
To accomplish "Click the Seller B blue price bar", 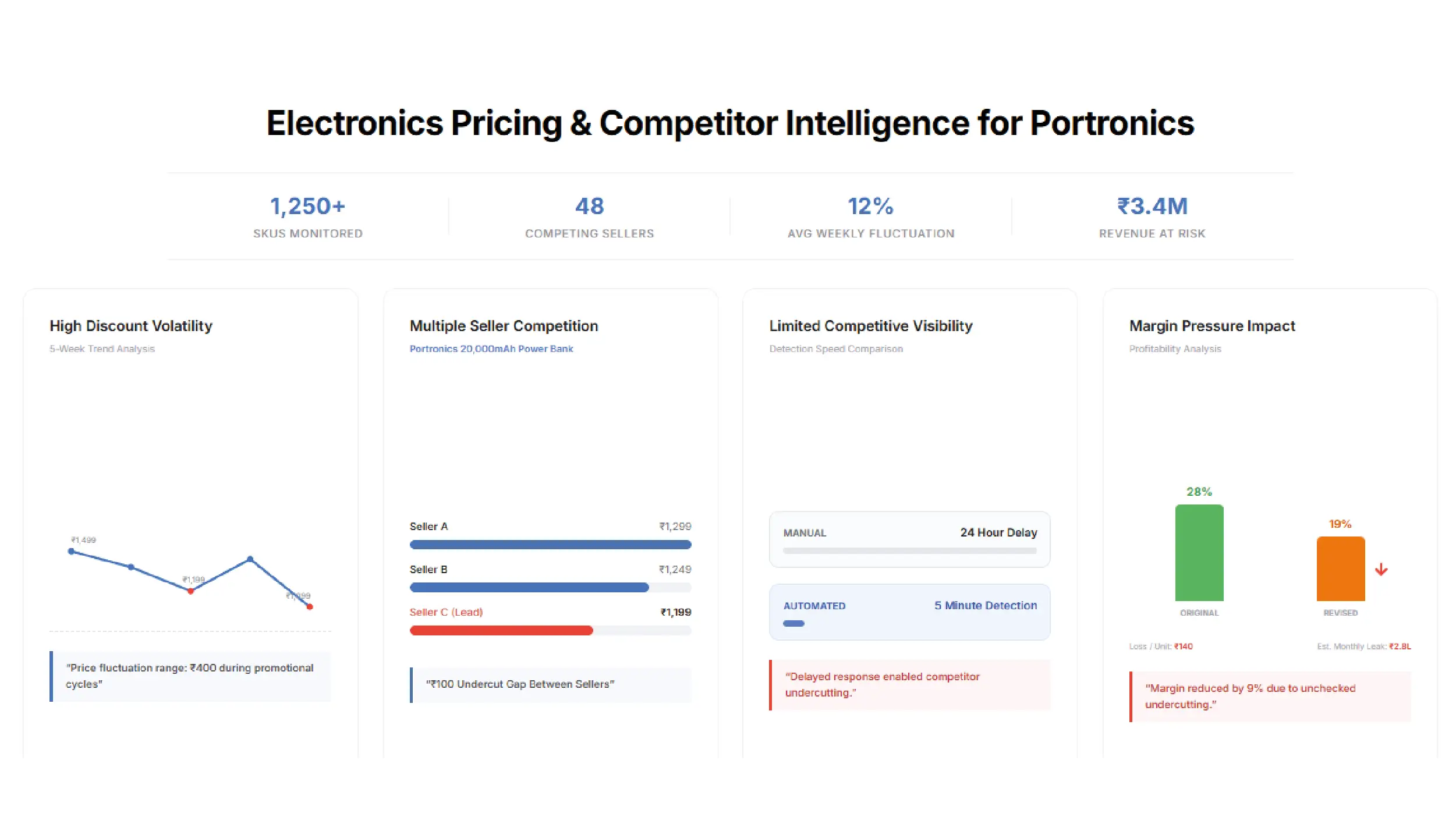I will pyautogui.click(x=529, y=588).
